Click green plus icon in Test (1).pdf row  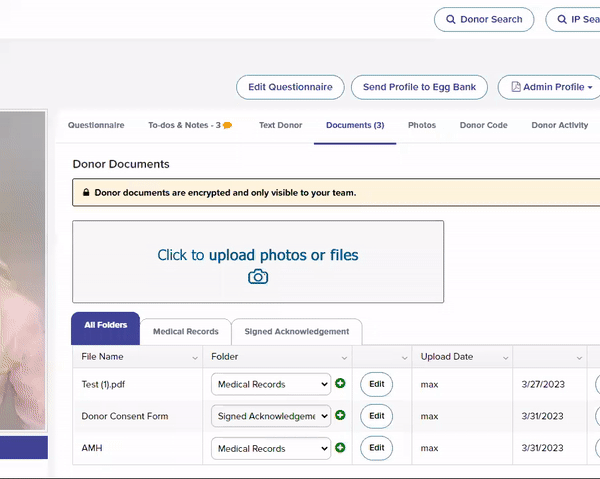340,384
